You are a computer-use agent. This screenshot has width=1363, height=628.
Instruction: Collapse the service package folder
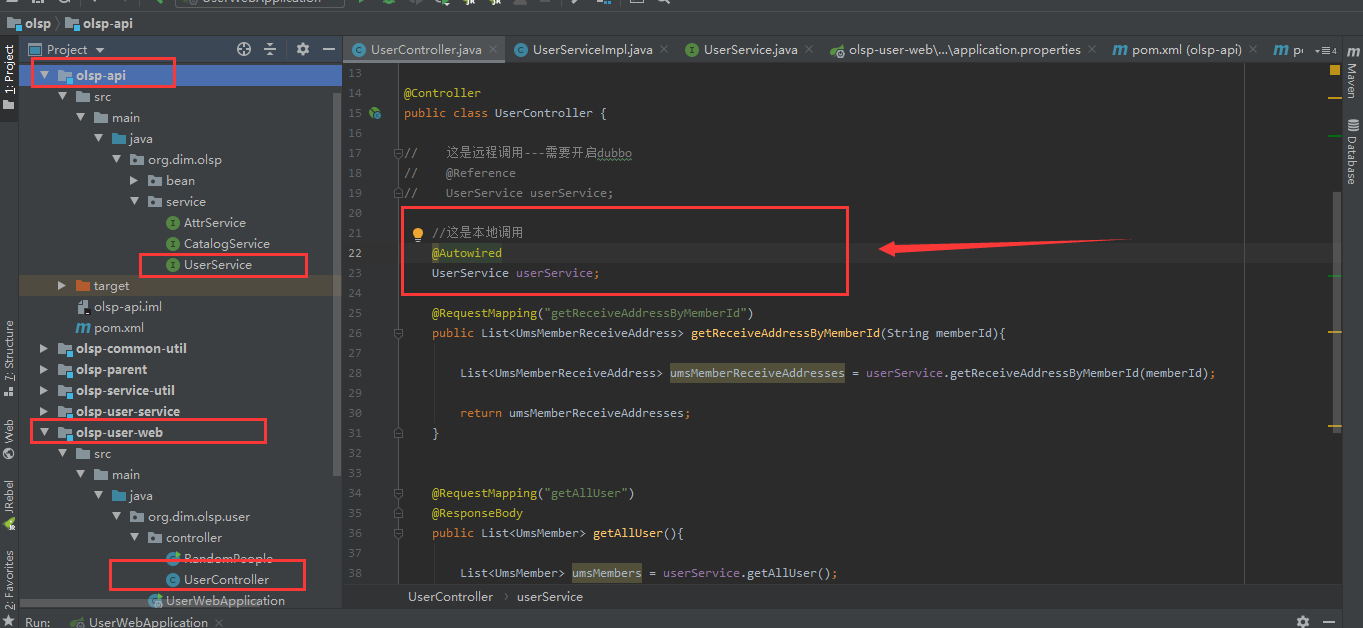[x=135, y=202]
